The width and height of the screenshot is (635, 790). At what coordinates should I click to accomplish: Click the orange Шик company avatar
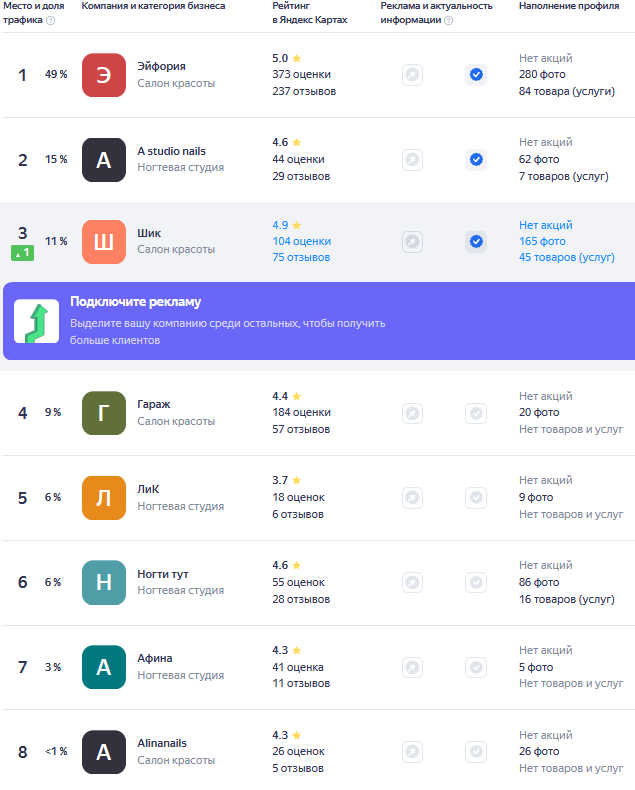coord(104,242)
